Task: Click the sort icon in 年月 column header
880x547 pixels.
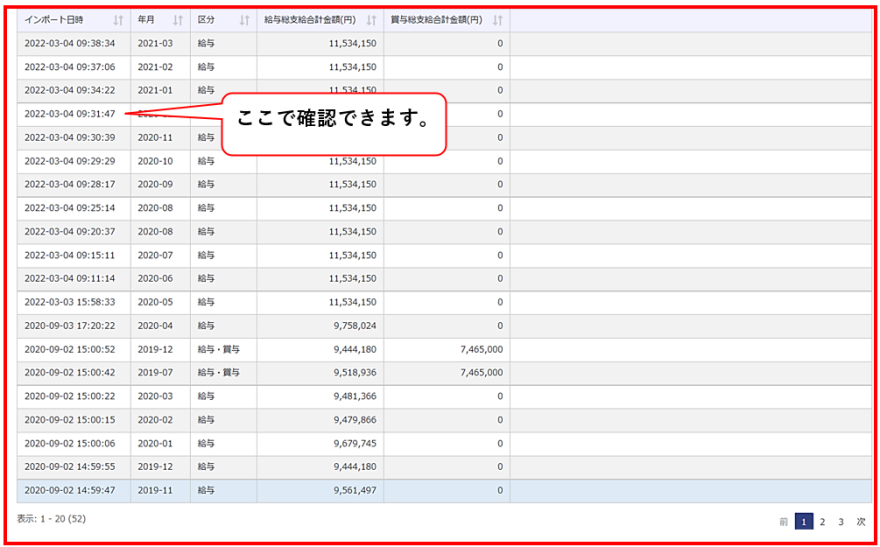Action: pos(178,20)
